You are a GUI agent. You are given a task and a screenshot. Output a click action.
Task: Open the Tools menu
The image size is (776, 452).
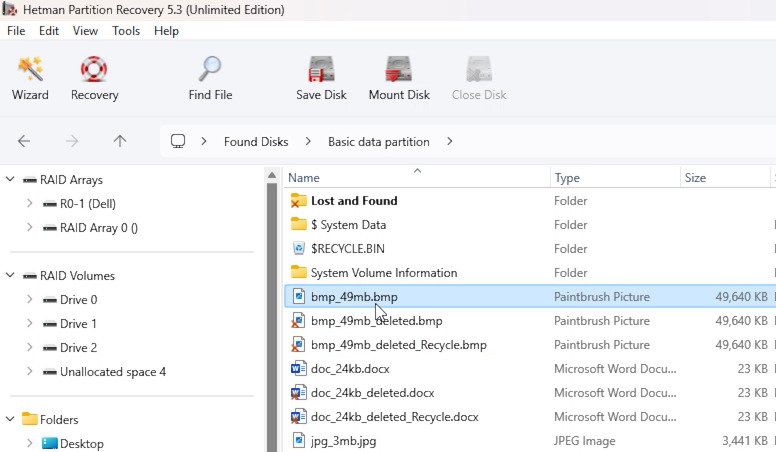tap(126, 31)
